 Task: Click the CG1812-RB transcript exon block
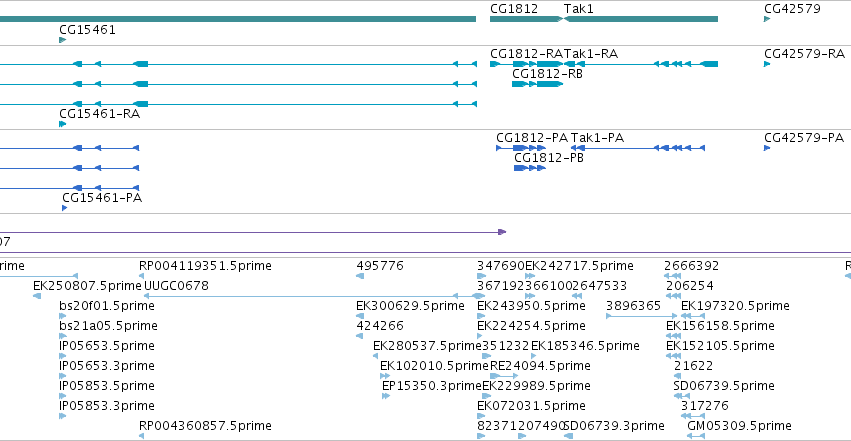537,84
